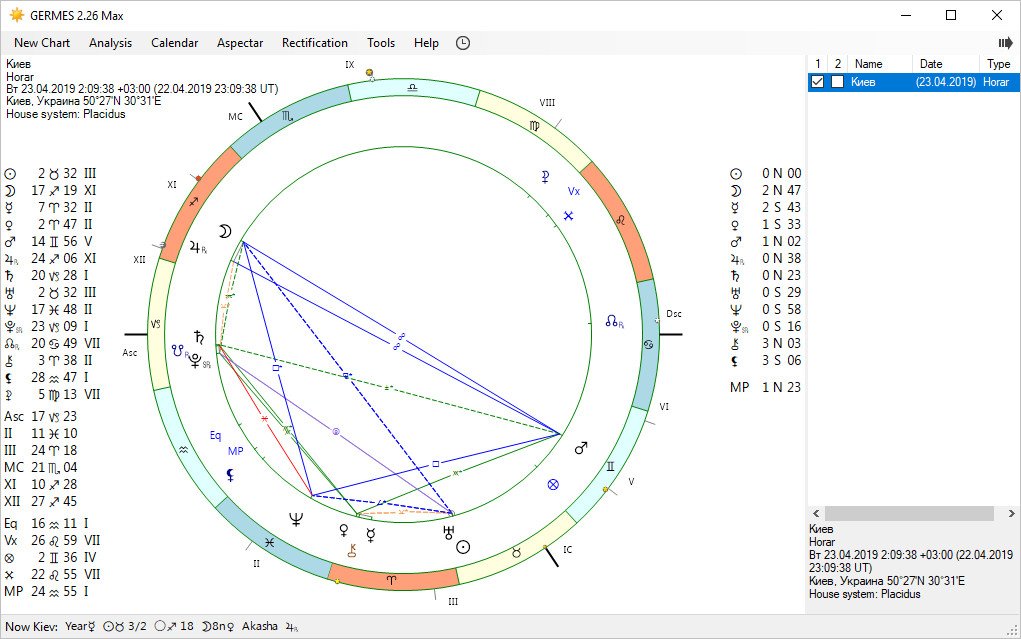Click the Black Moon Lilith symbol in the chart
Image resolution: width=1021 pixels, height=639 pixels.
230,476
